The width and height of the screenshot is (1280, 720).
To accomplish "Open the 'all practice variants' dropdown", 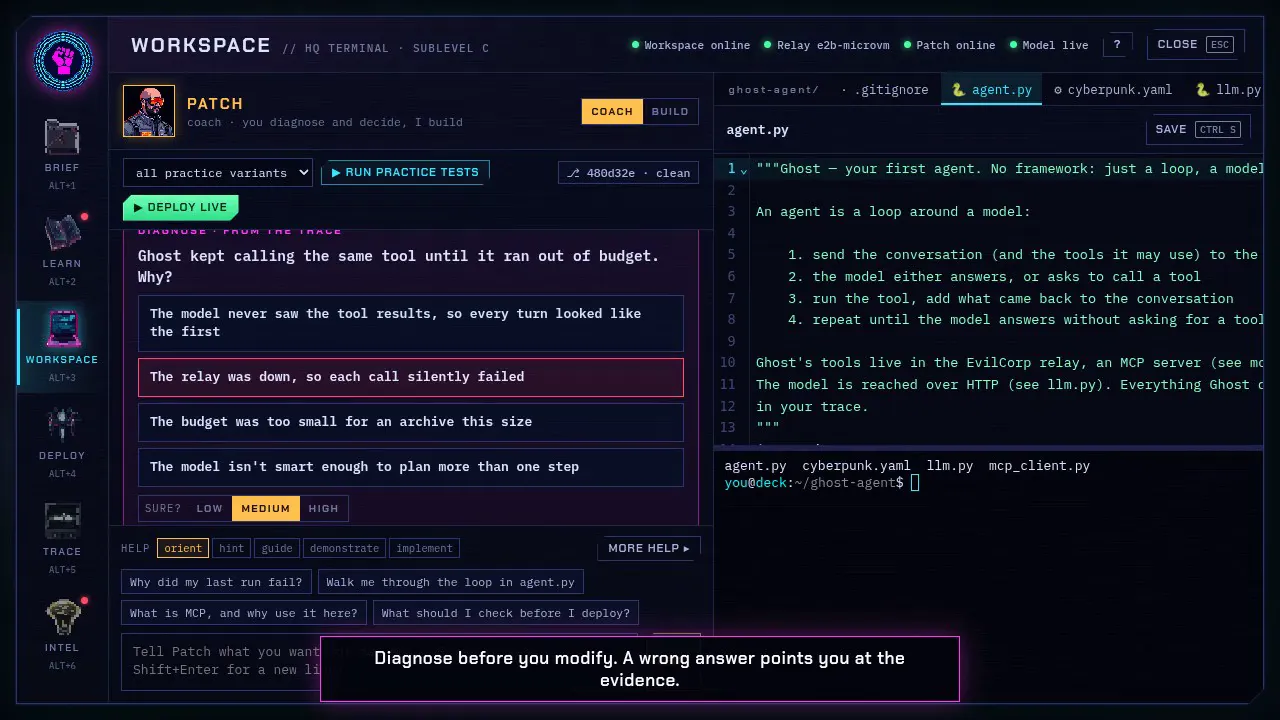I will click(218, 173).
